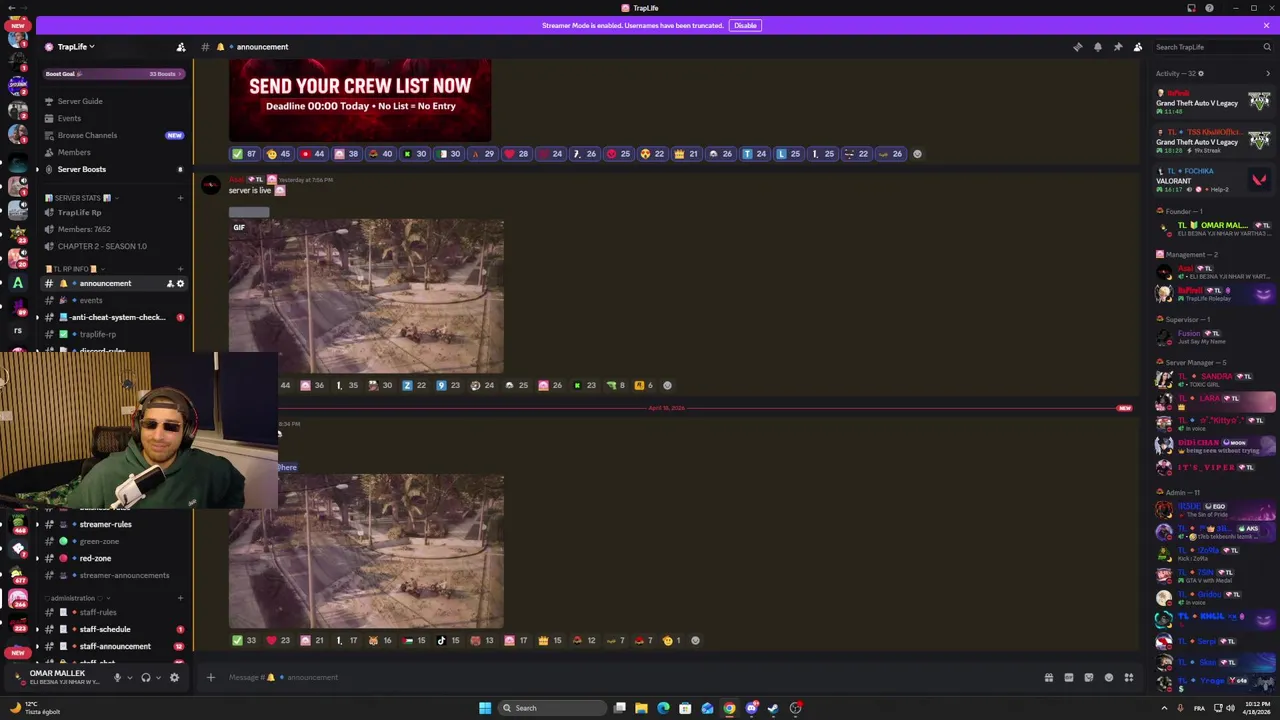Viewport: 1280px width, 720px height.
Task: Open Browse Channels
Action: pyautogui.click(x=87, y=135)
